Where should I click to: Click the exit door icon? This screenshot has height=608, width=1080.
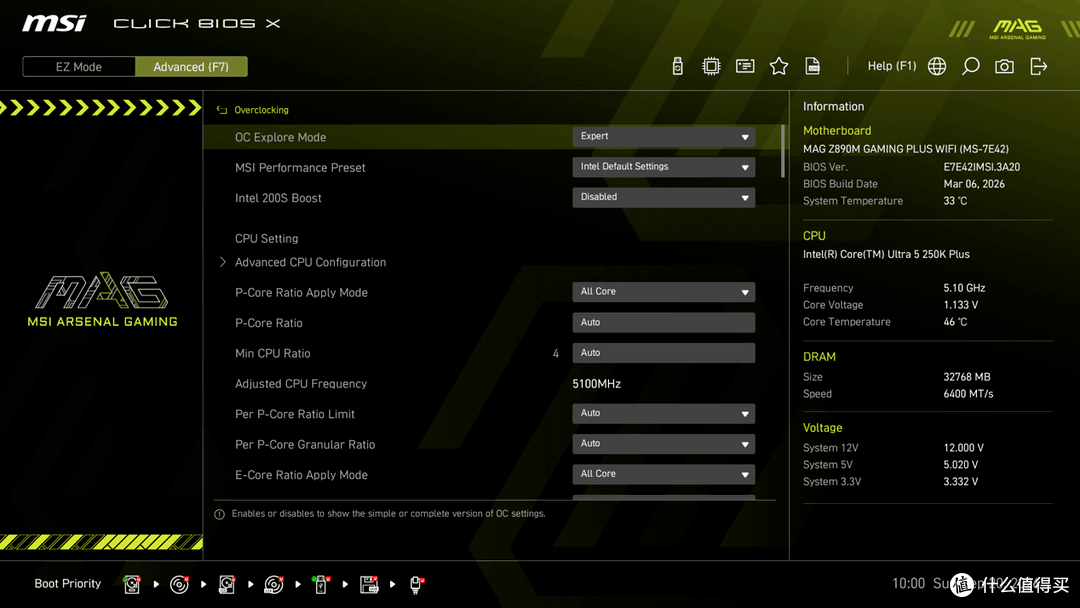pyautogui.click(x=1038, y=66)
